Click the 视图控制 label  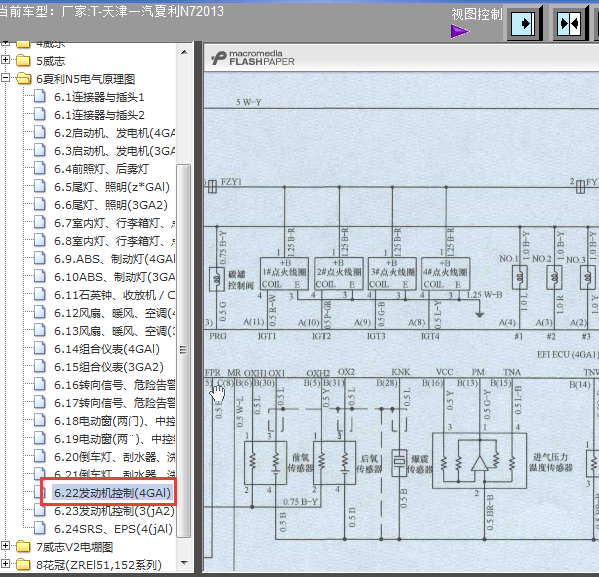point(476,15)
